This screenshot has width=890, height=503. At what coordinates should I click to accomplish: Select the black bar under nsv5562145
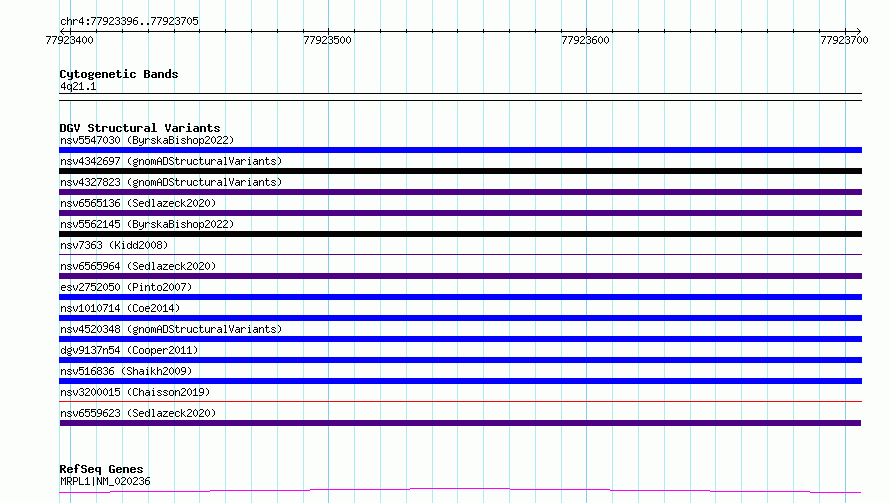[x=460, y=234]
